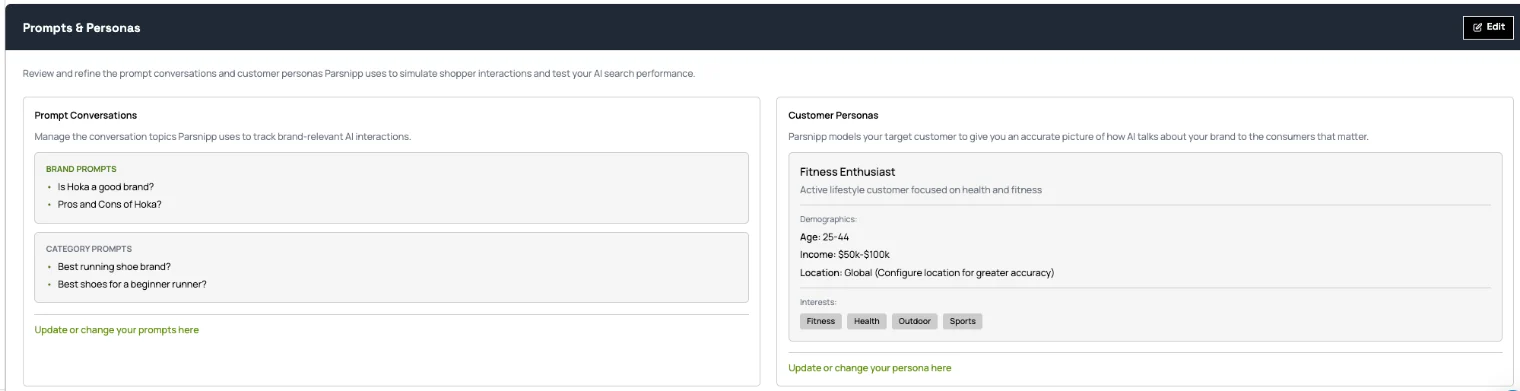Click prompt 'Best shoes for a beginner runner?'
This screenshot has height=391, width=1520.
click(x=132, y=284)
